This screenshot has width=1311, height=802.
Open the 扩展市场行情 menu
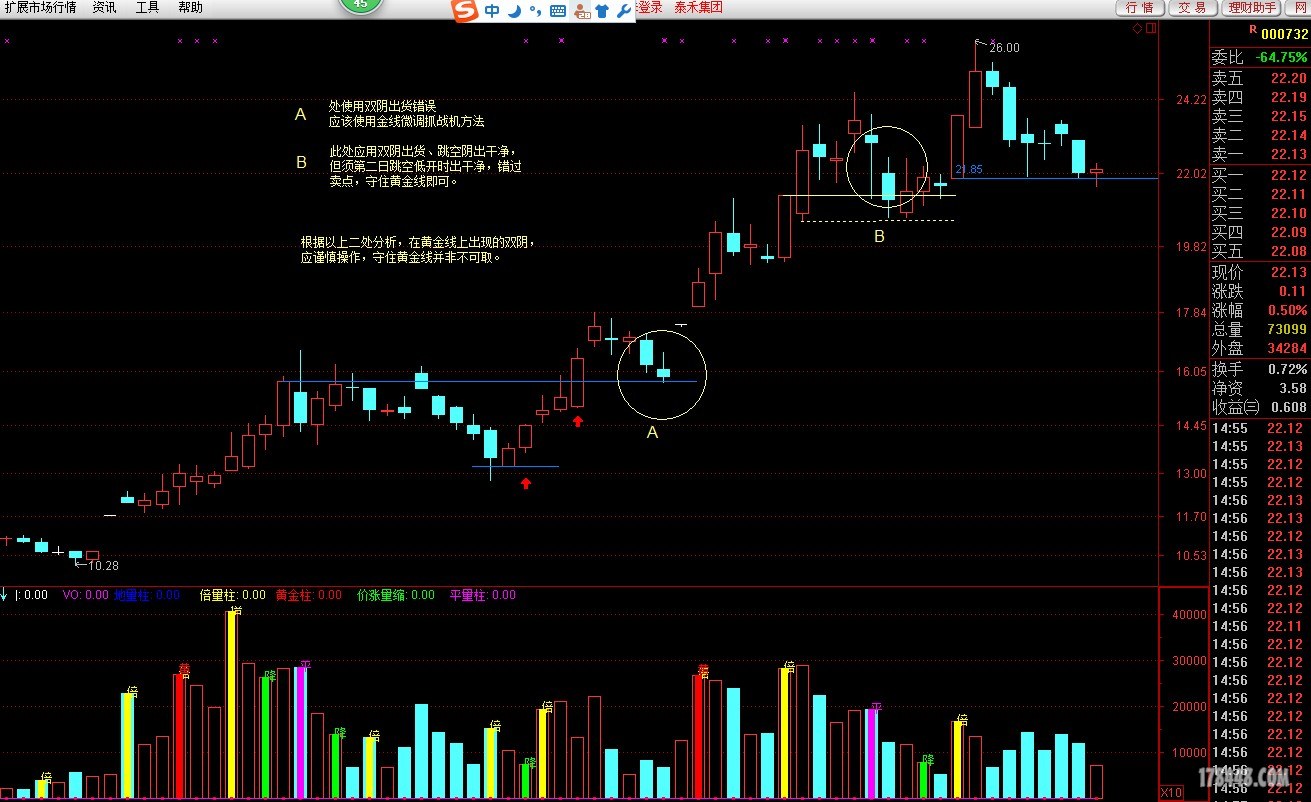(39, 7)
